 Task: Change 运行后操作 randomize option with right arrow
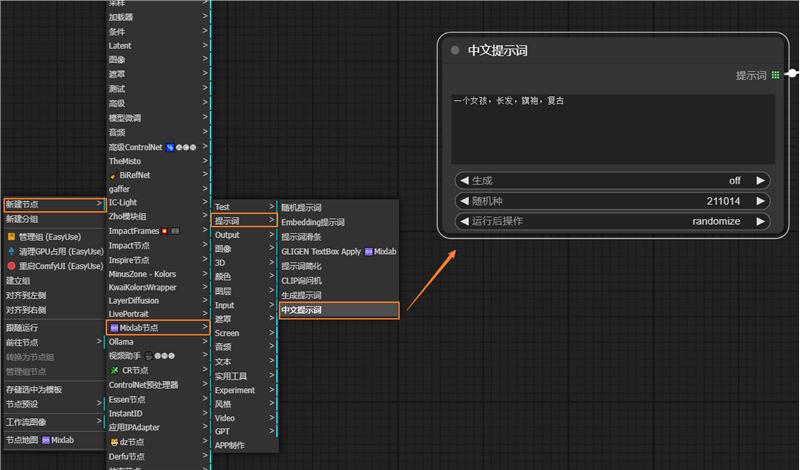coord(761,221)
